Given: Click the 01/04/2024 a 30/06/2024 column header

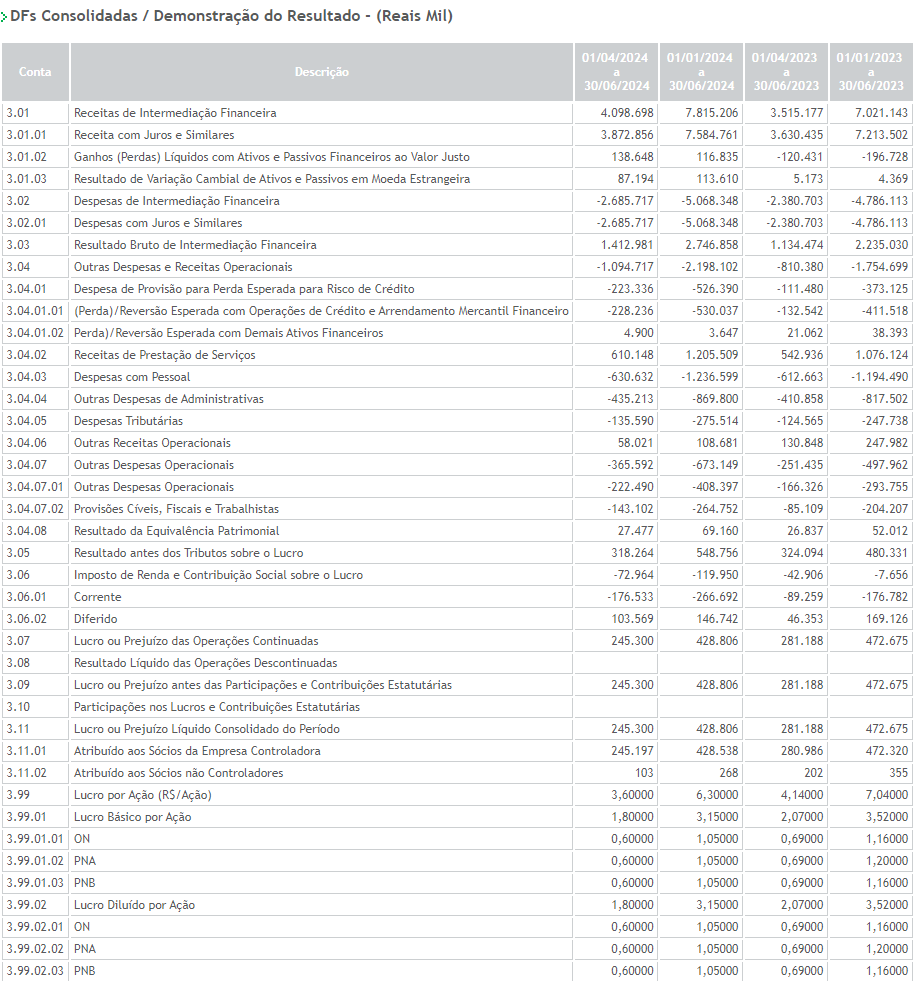Looking at the screenshot, I should point(616,72).
